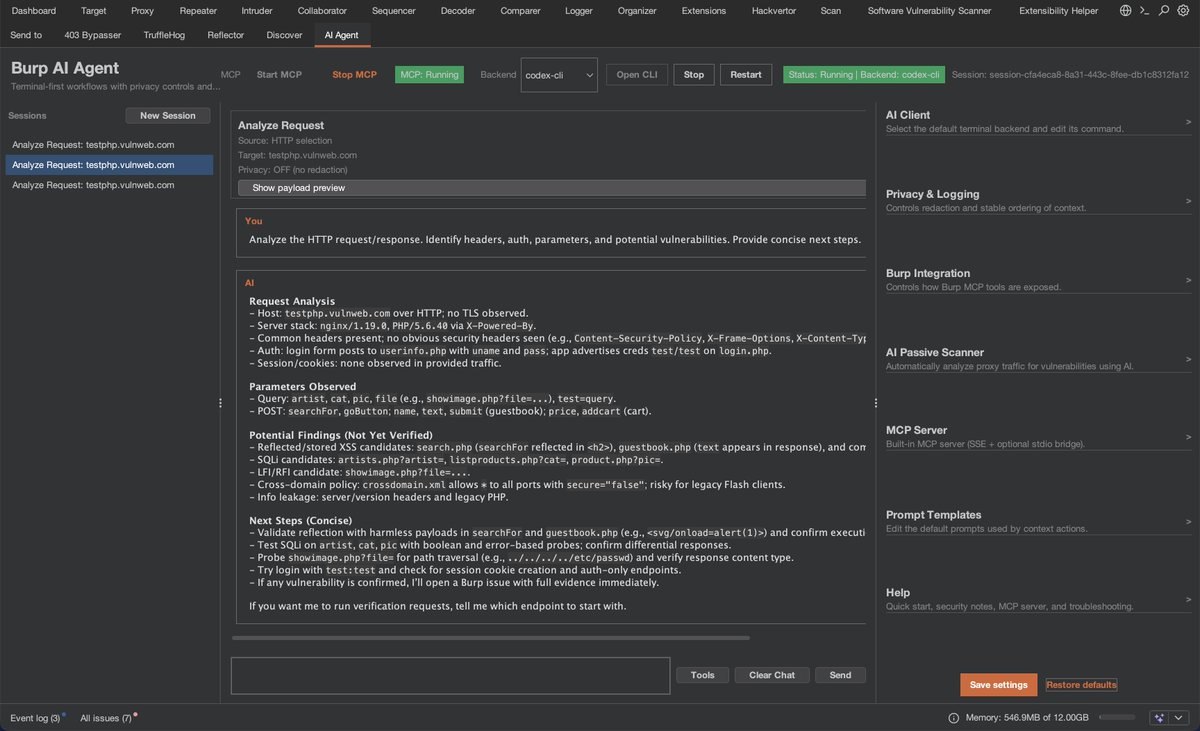Open the Software Vulnerability Scanner tab
The height and width of the screenshot is (731, 1200).
929,11
